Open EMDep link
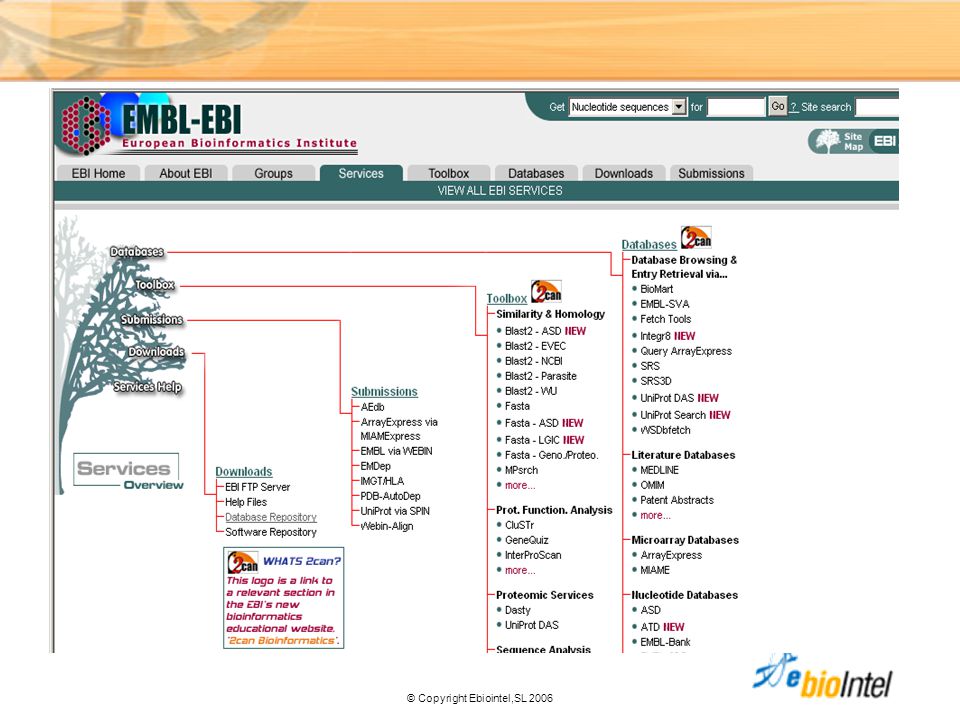Screen dimensions: 960x720 pyautogui.click(x=375, y=466)
